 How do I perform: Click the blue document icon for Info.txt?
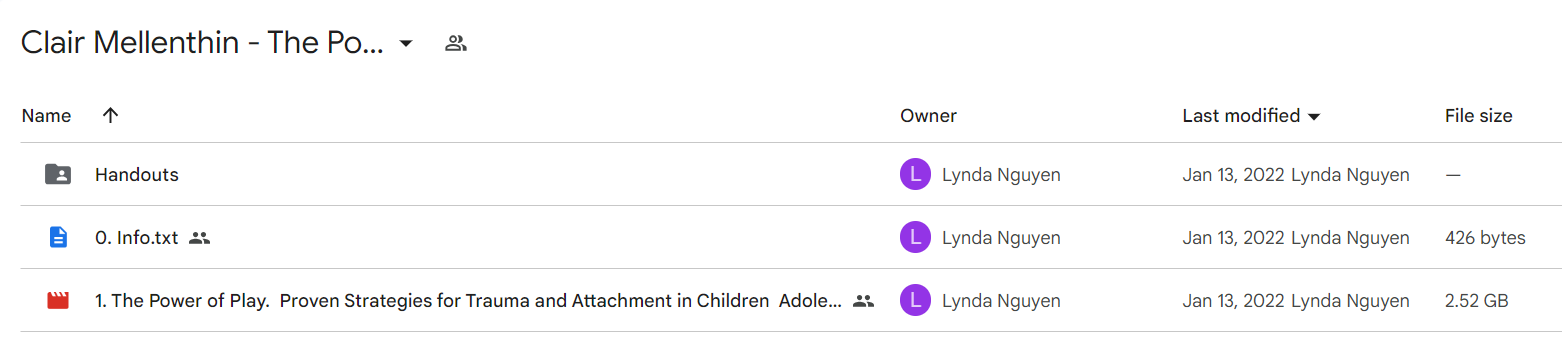pos(58,238)
